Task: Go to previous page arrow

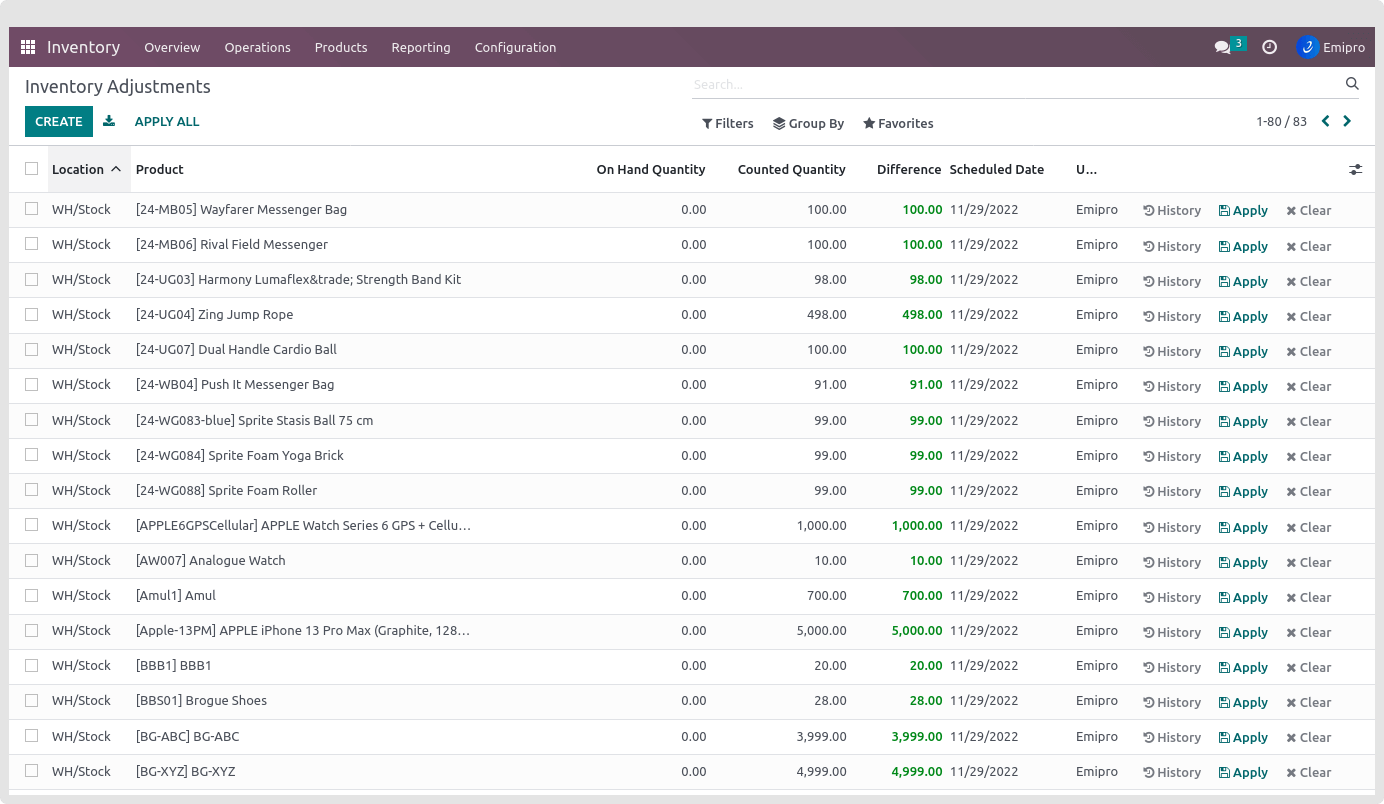Action: point(1325,121)
